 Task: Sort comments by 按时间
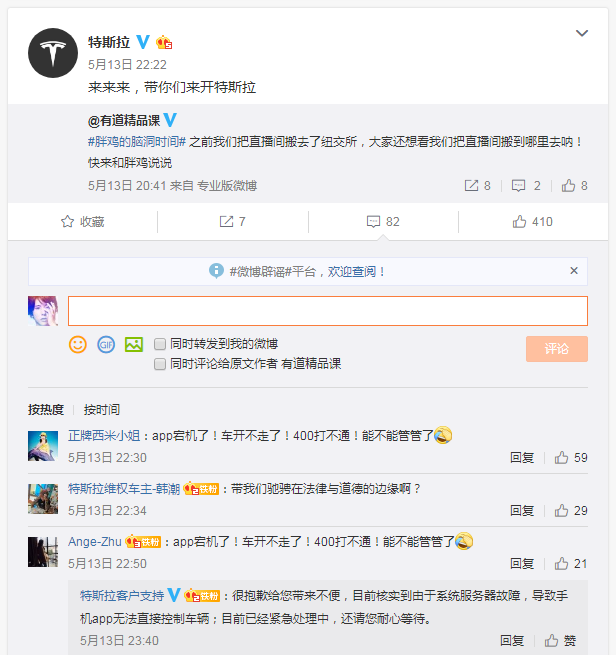coord(102,409)
